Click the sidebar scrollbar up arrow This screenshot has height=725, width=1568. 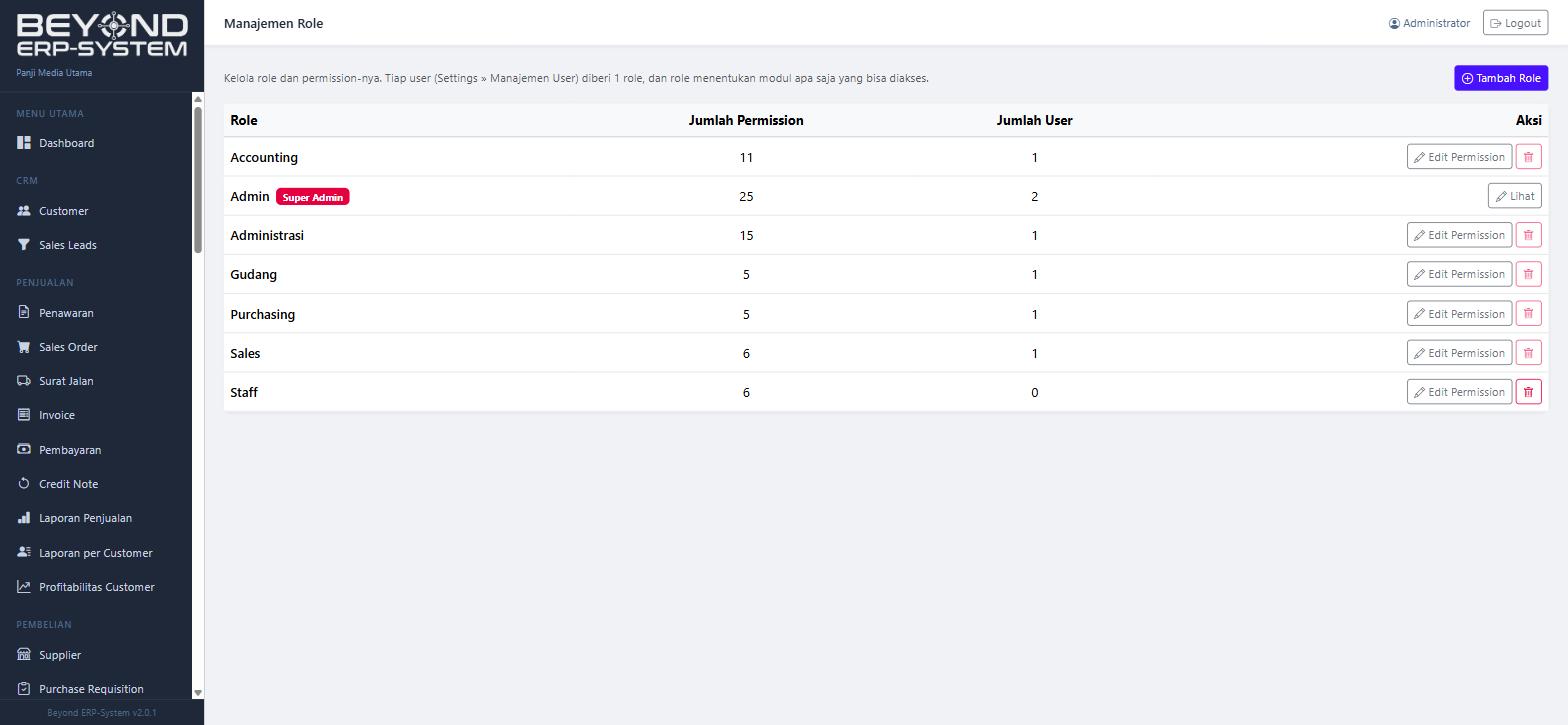point(198,99)
